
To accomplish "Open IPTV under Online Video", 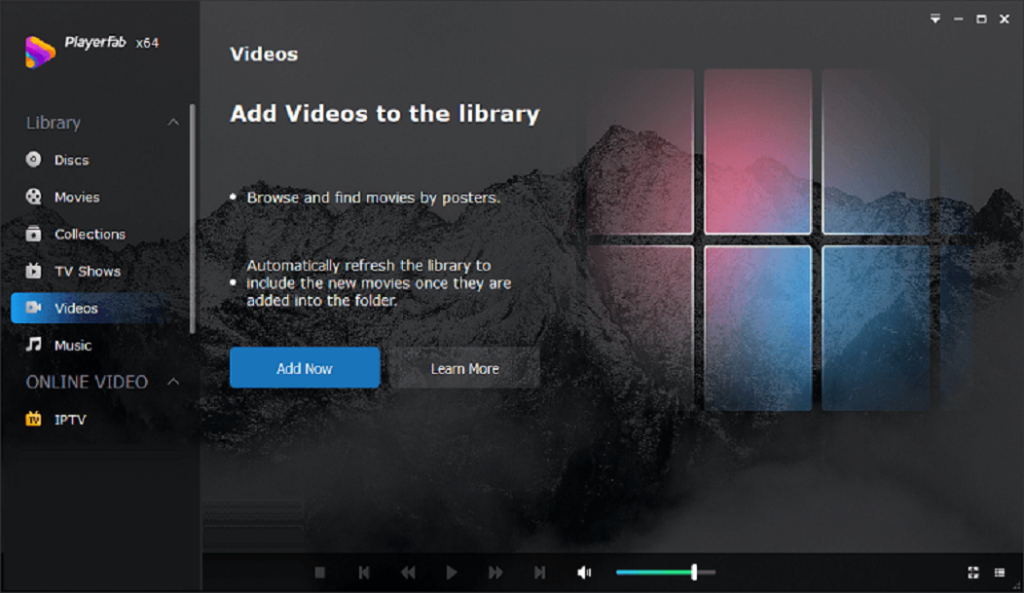I will point(69,420).
